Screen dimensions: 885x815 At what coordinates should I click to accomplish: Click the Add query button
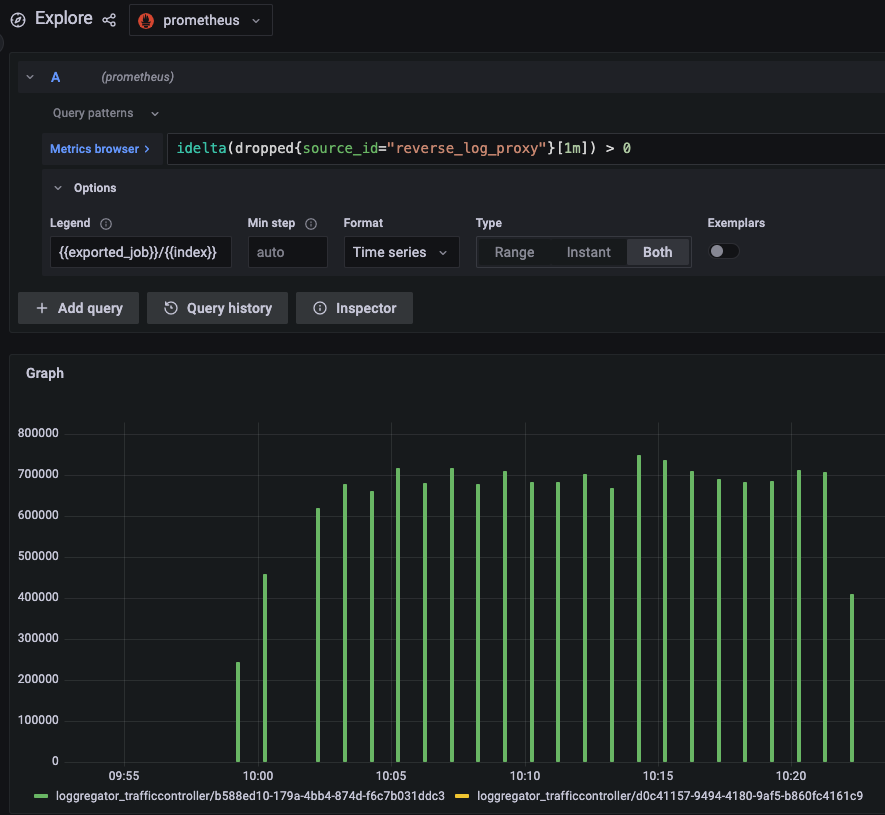pyautogui.click(x=79, y=308)
